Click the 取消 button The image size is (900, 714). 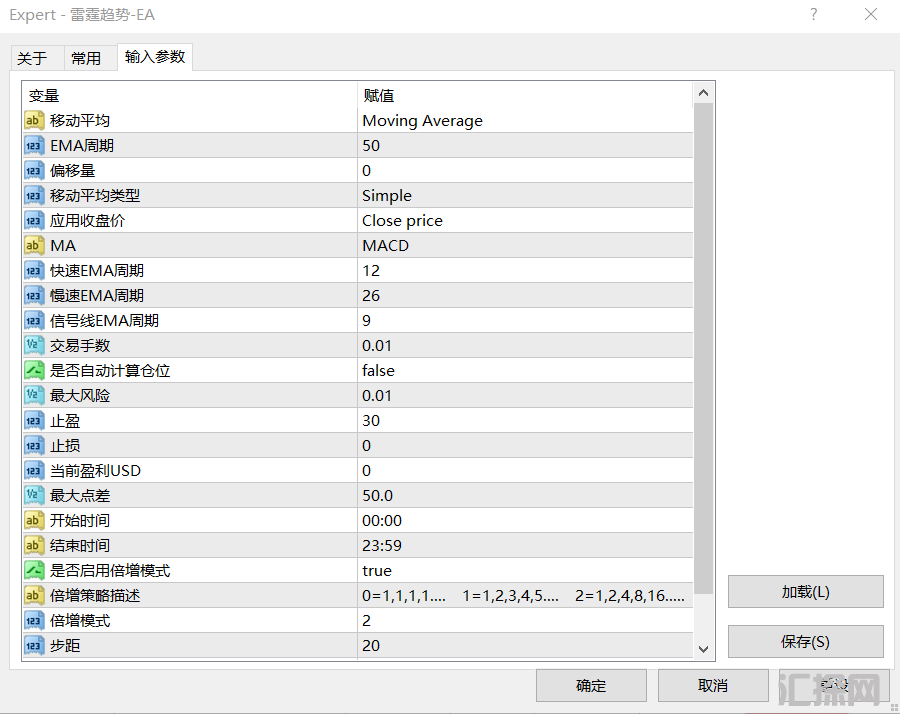tap(713, 685)
